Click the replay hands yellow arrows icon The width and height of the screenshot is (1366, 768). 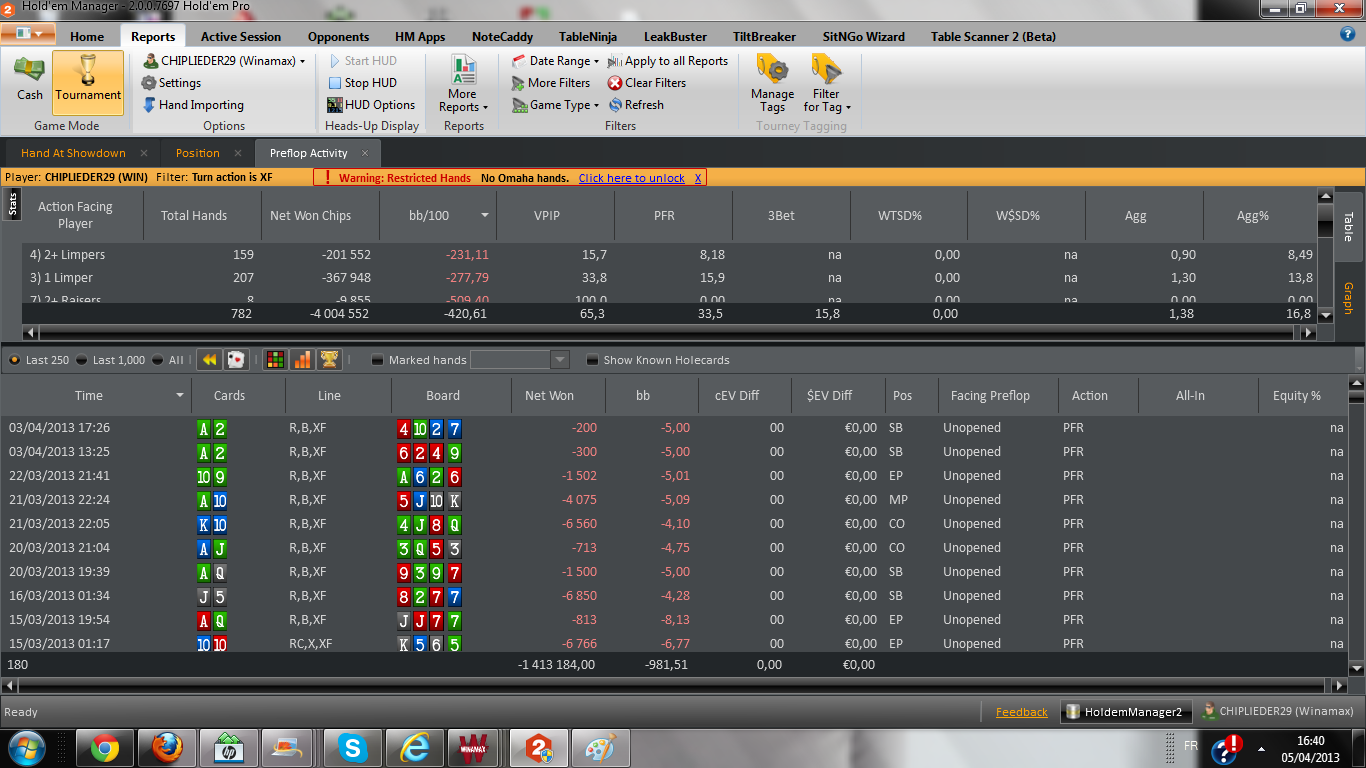click(x=209, y=360)
